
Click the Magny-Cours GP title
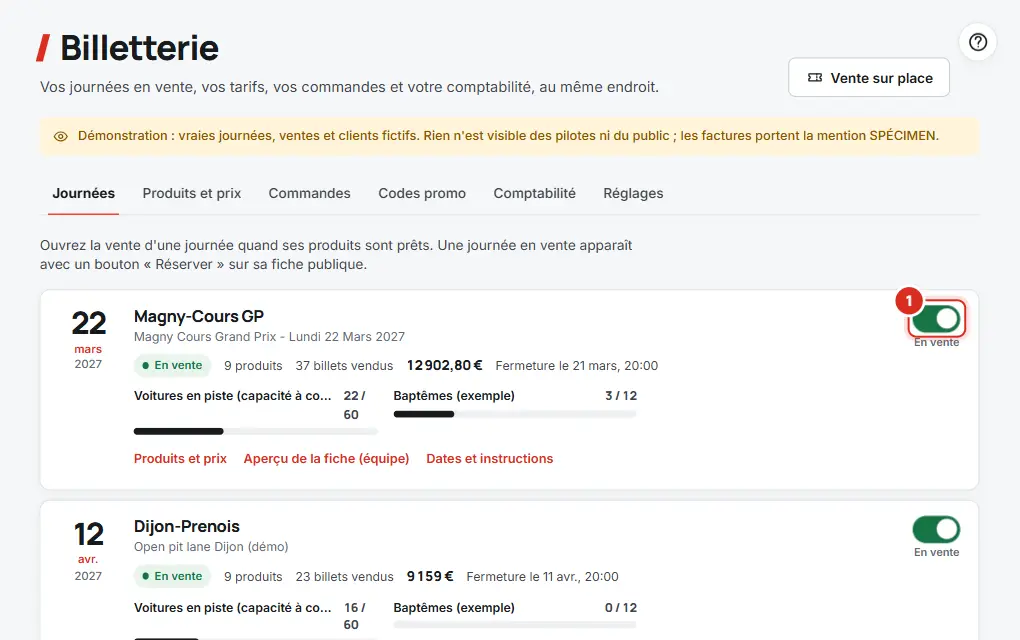199,316
